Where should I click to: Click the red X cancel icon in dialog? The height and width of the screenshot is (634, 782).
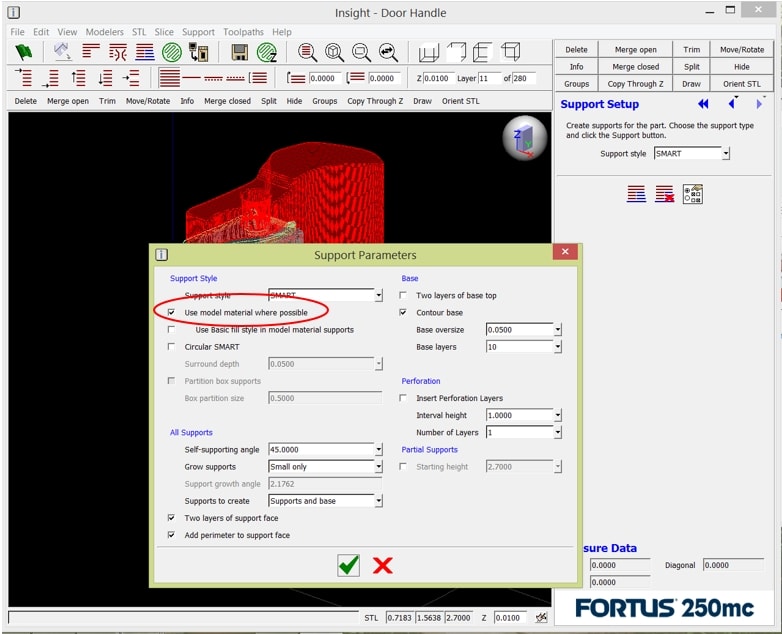pos(382,566)
